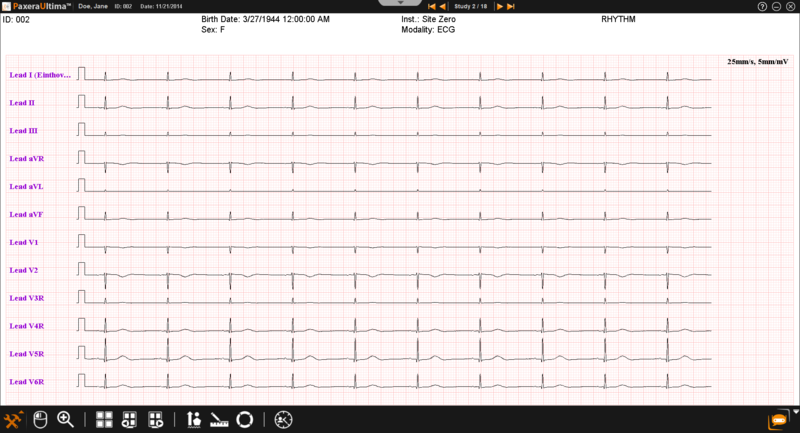This screenshot has width=800, height=433.
Task: Select the ruler measurement tool
Action: 220,420
